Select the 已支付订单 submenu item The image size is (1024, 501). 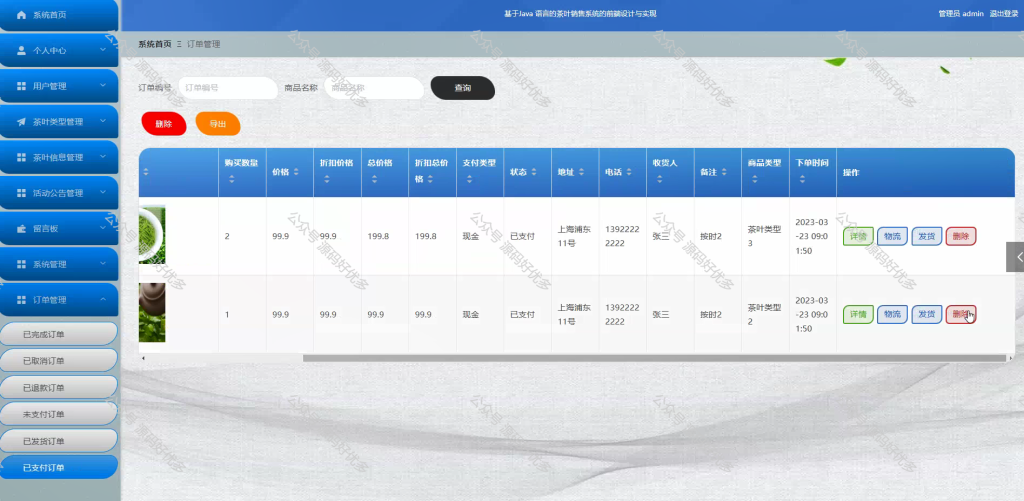59,468
